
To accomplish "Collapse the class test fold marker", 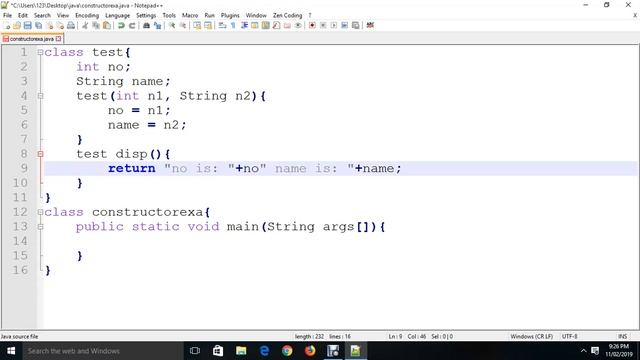I will tap(40, 52).
